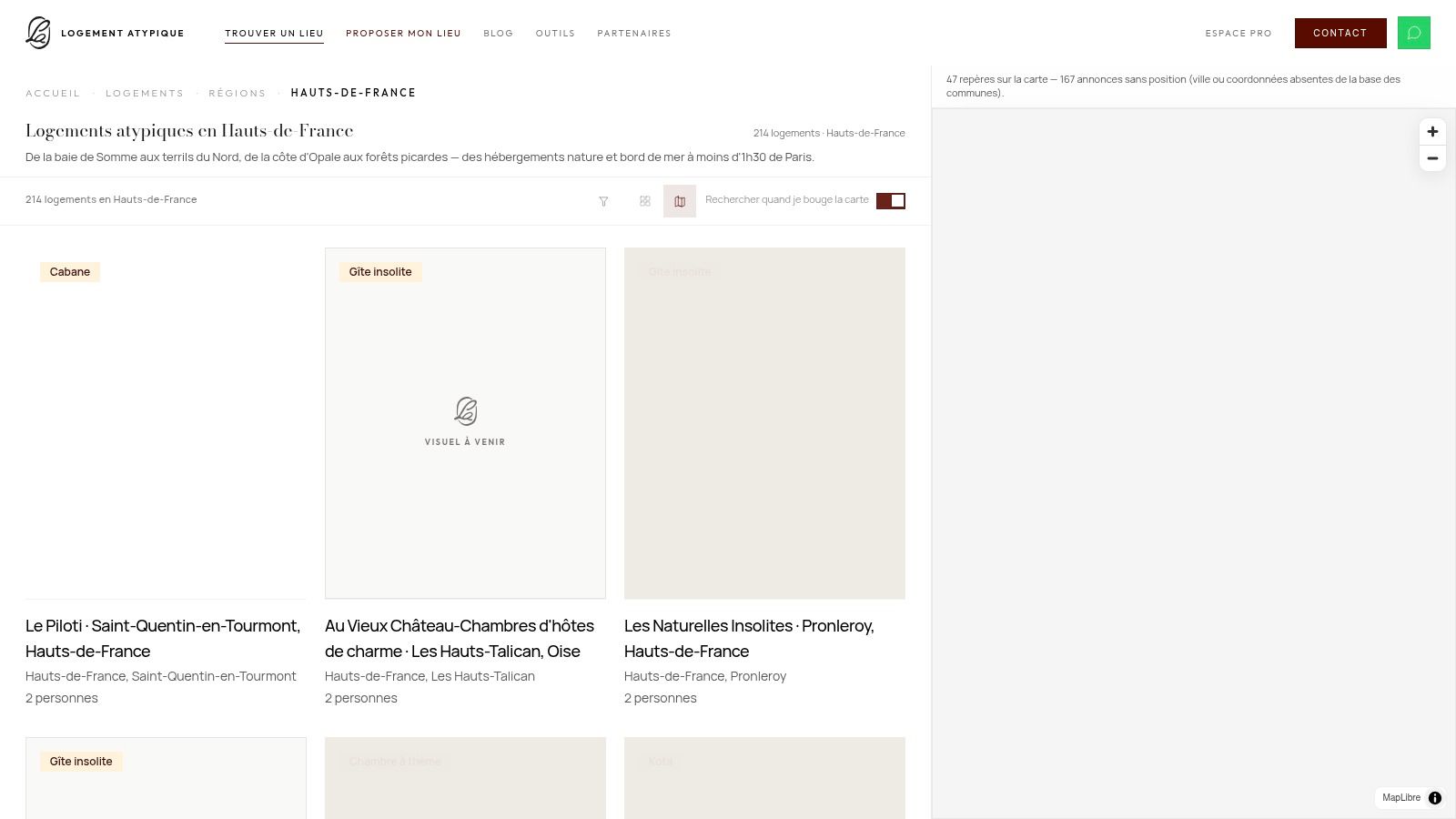Go to the Blog menu item
This screenshot has height=819, width=1456.
coord(499,34)
